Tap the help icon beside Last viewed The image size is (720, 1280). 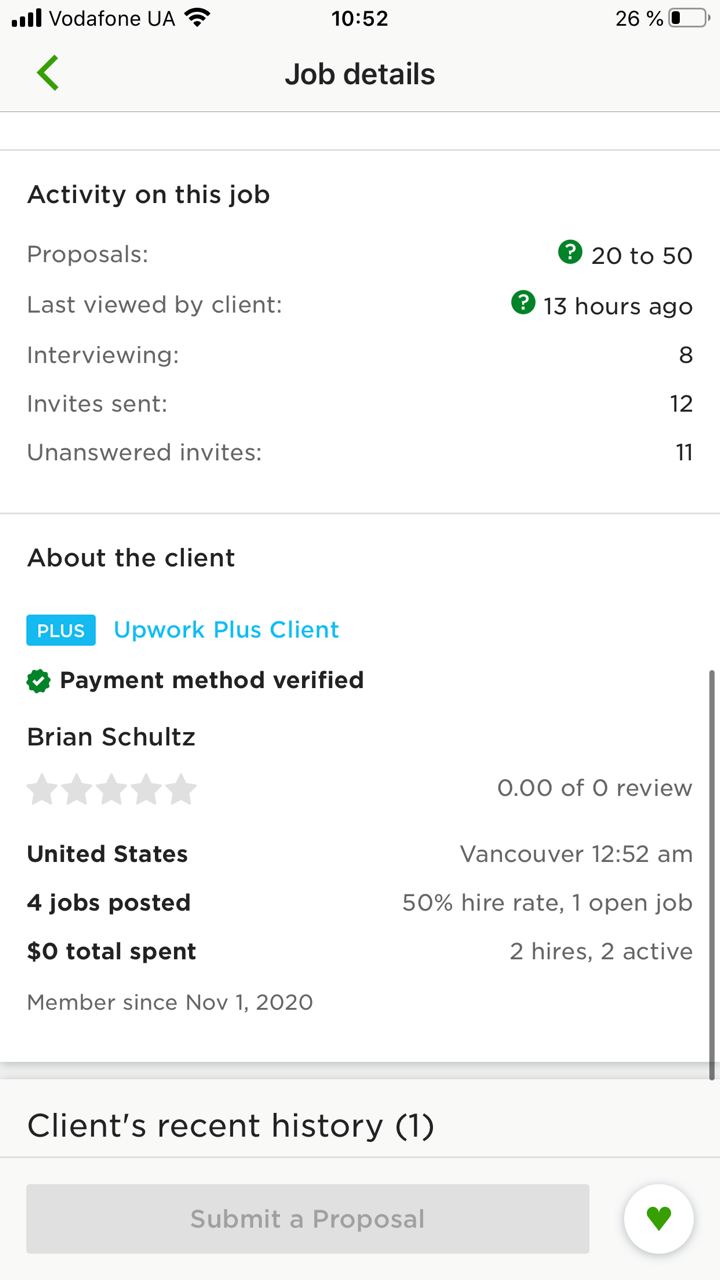click(x=523, y=303)
